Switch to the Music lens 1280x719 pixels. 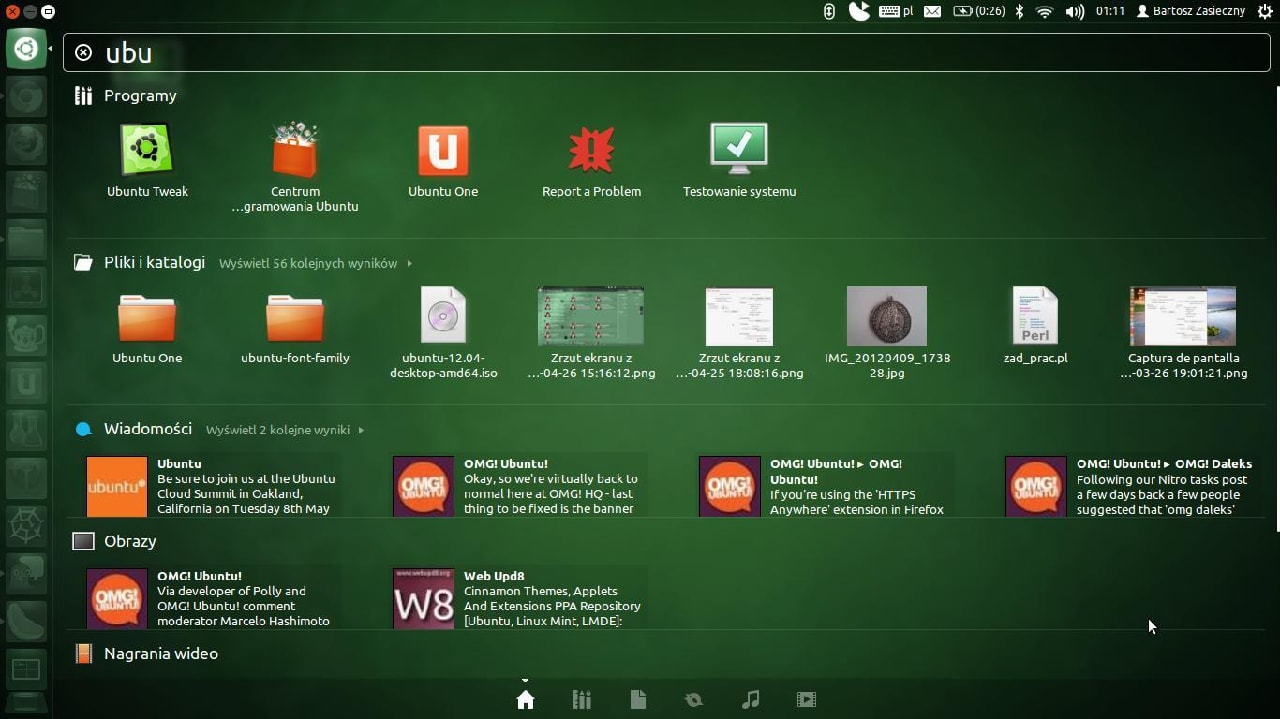[x=750, y=700]
